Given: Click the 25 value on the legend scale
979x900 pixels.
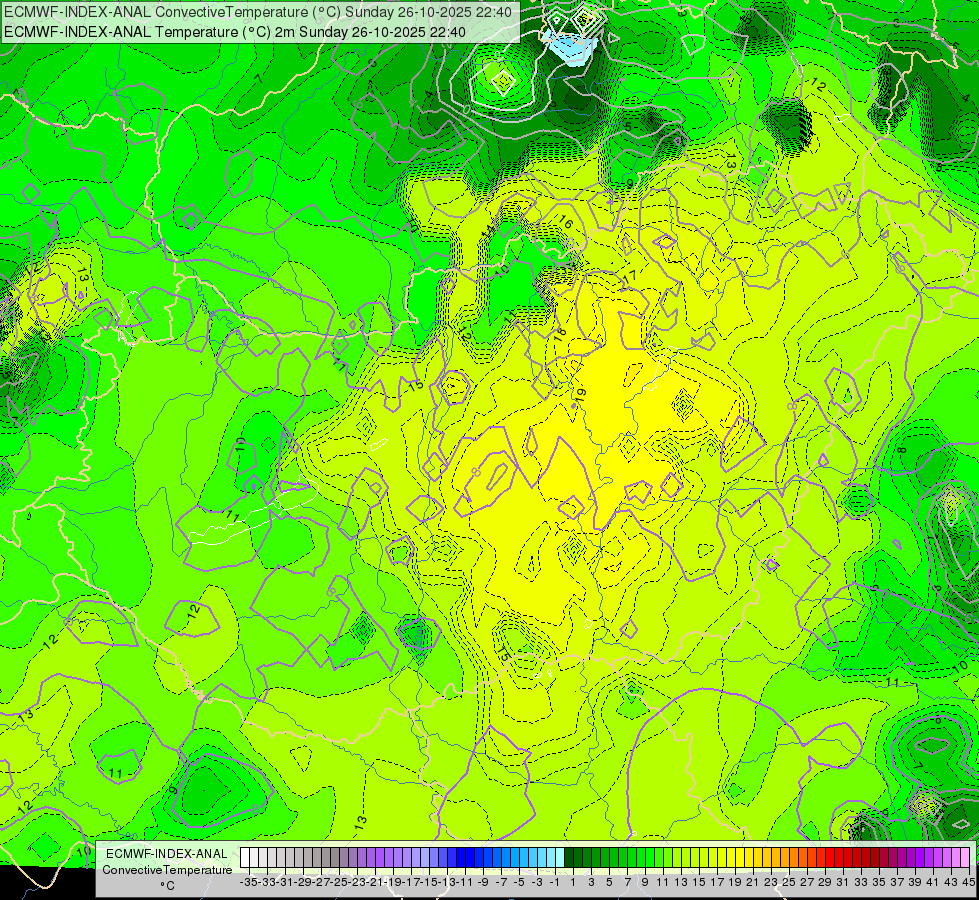Looking at the screenshot, I should [x=789, y=882].
